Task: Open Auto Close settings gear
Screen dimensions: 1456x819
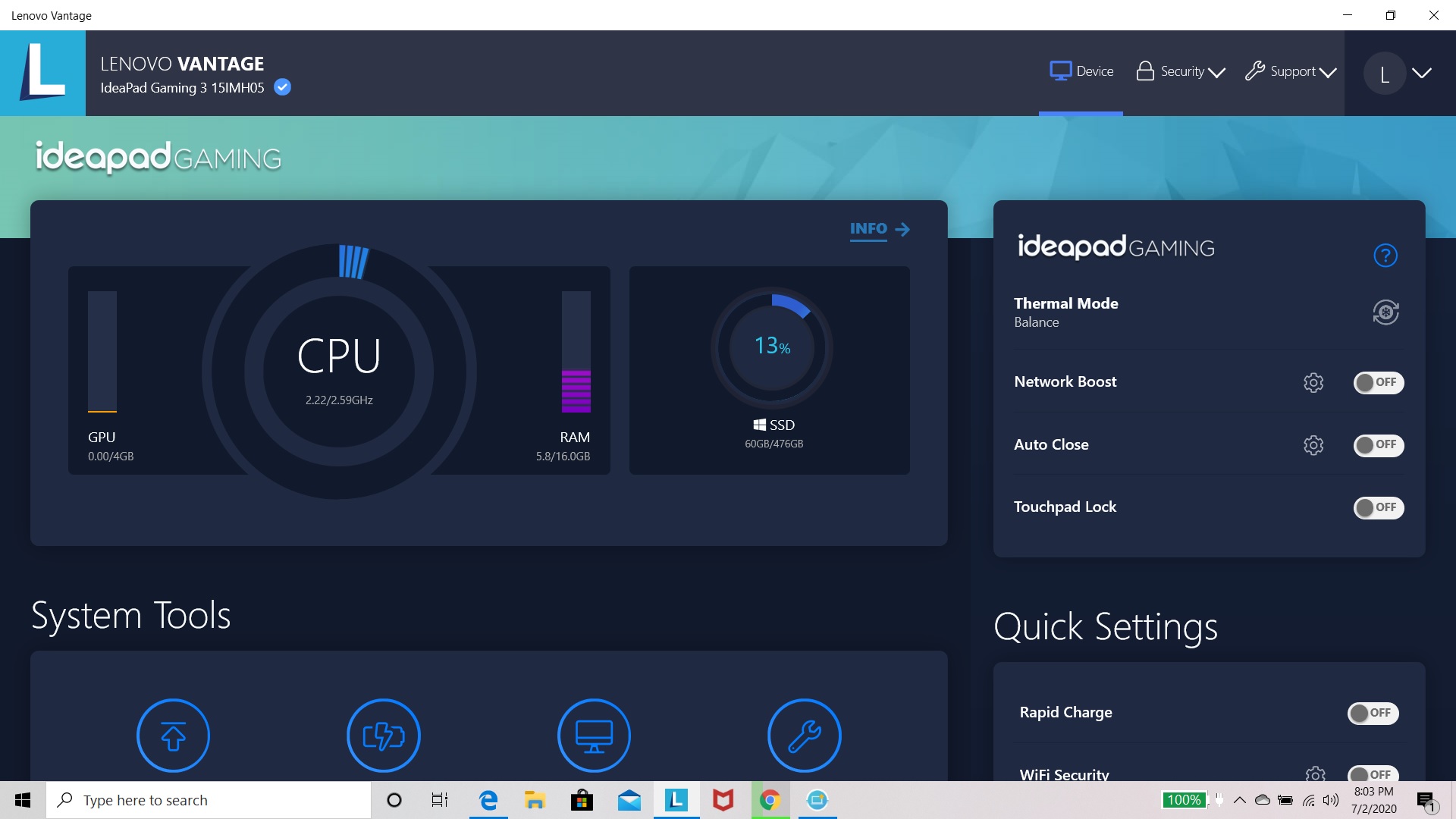Action: 1313,445
